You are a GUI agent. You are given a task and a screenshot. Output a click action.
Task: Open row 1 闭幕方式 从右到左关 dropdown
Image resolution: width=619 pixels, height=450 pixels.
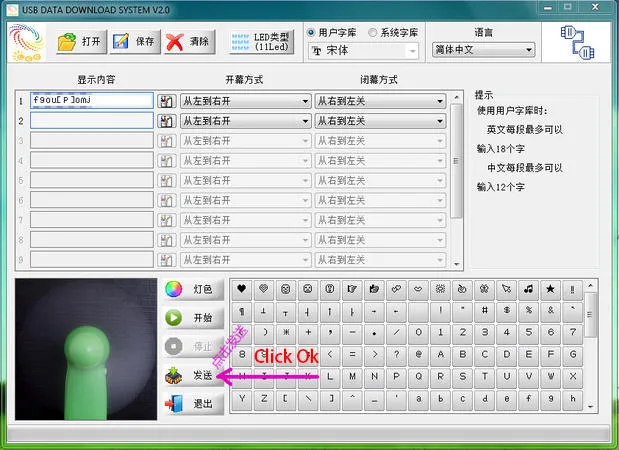coord(381,101)
